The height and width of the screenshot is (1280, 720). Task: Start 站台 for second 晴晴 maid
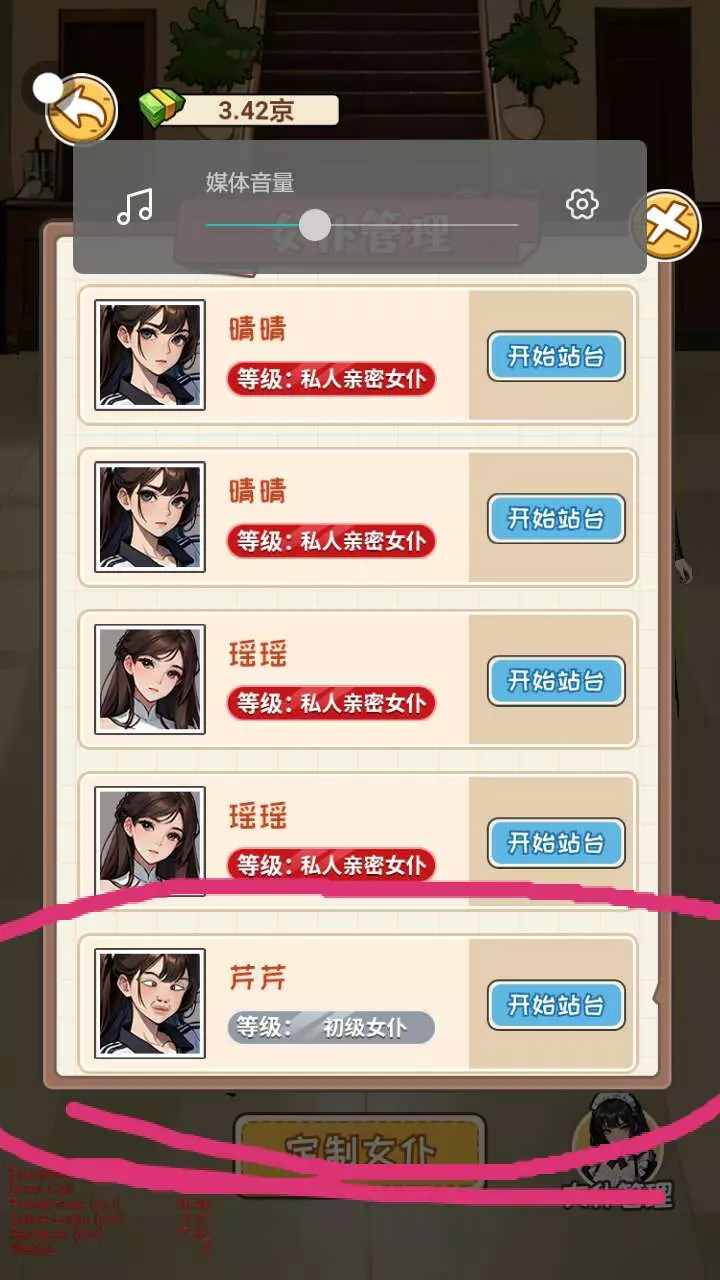click(556, 518)
